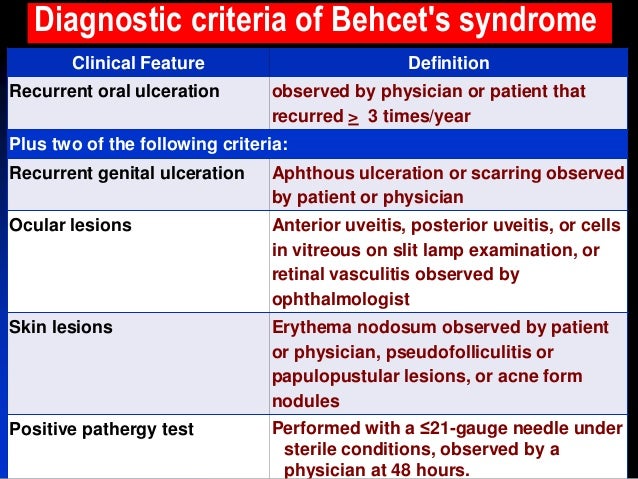The image size is (638, 479).
Task: Click the Aphthous ulceration or scarring definition
Action: [x=448, y=185]
